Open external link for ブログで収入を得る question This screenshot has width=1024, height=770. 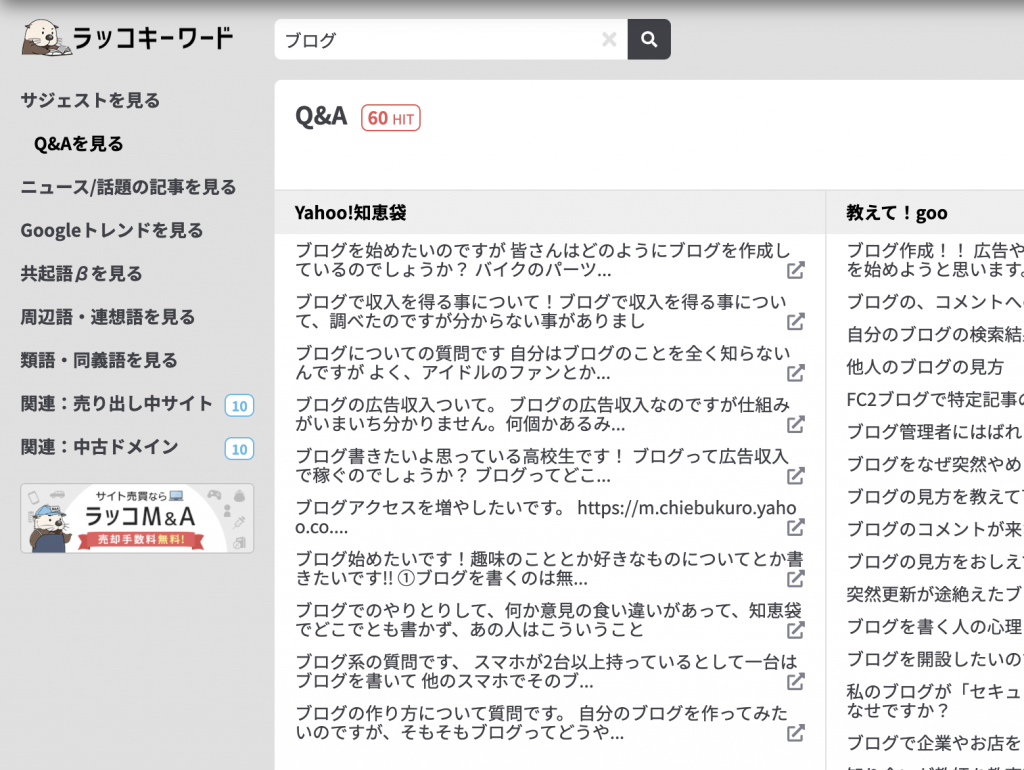795,322
